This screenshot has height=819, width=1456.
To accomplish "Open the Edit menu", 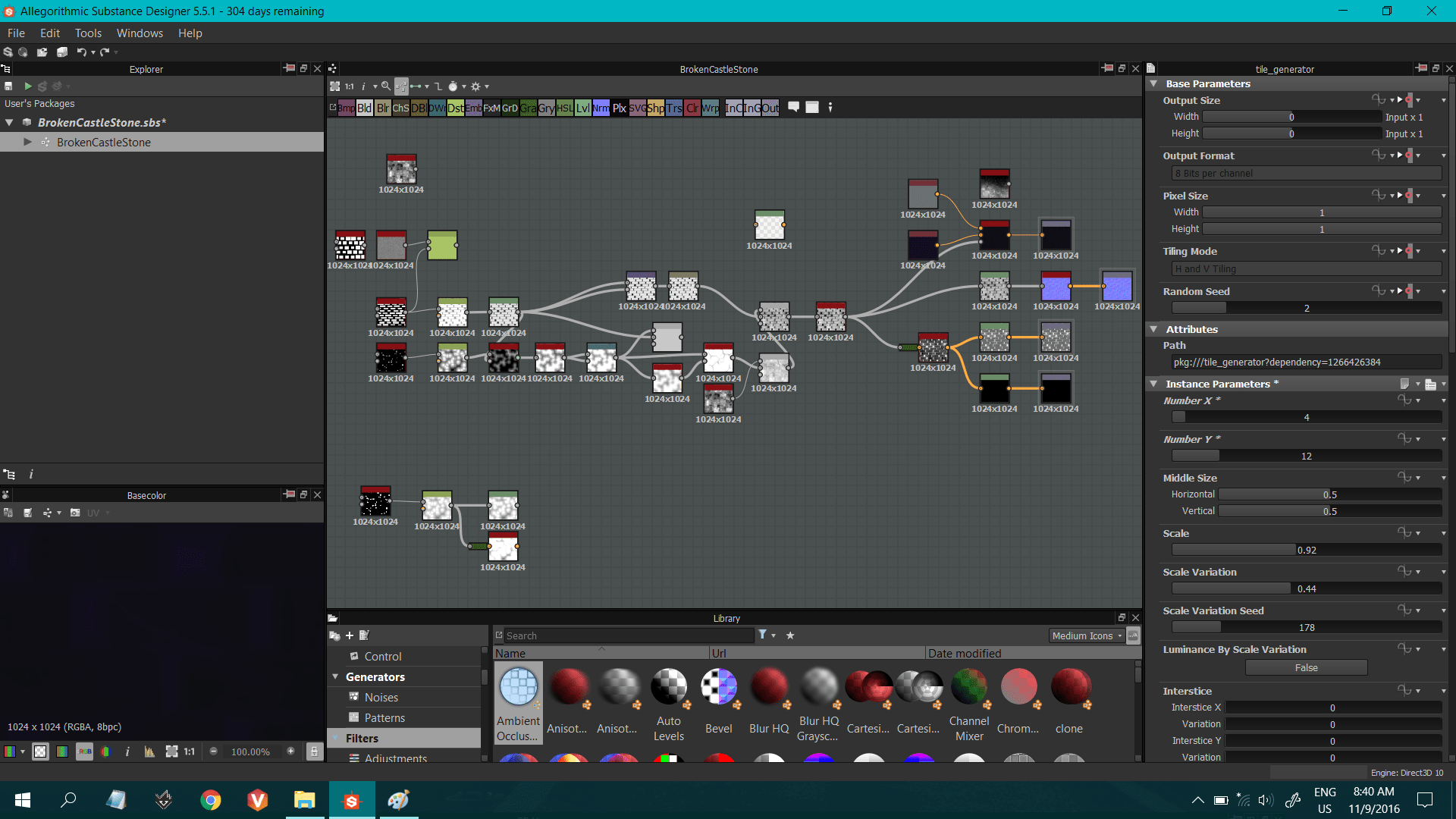I will (x=50, y=33).
